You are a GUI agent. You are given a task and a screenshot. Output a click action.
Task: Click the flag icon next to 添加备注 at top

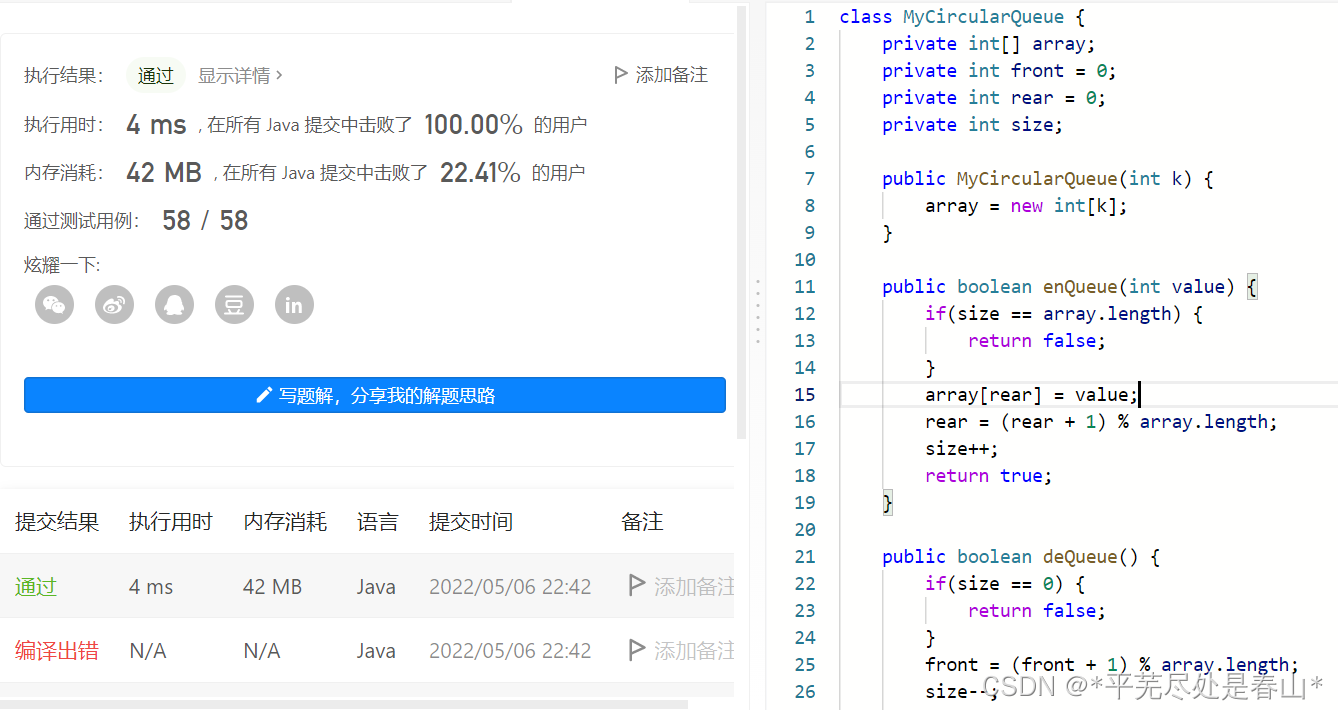(x=621, y=75)
